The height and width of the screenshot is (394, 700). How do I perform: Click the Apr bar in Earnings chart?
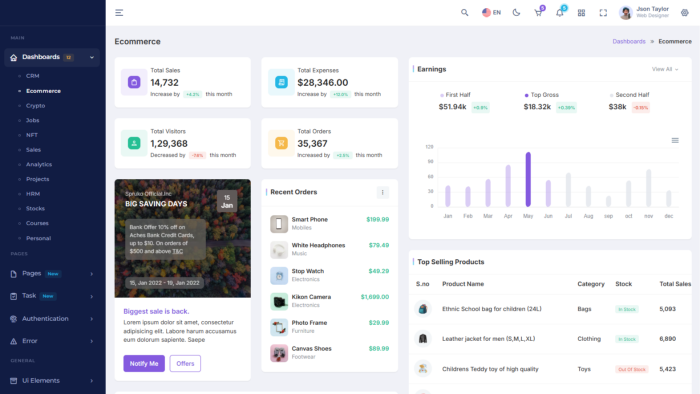[x=508, y=186]
